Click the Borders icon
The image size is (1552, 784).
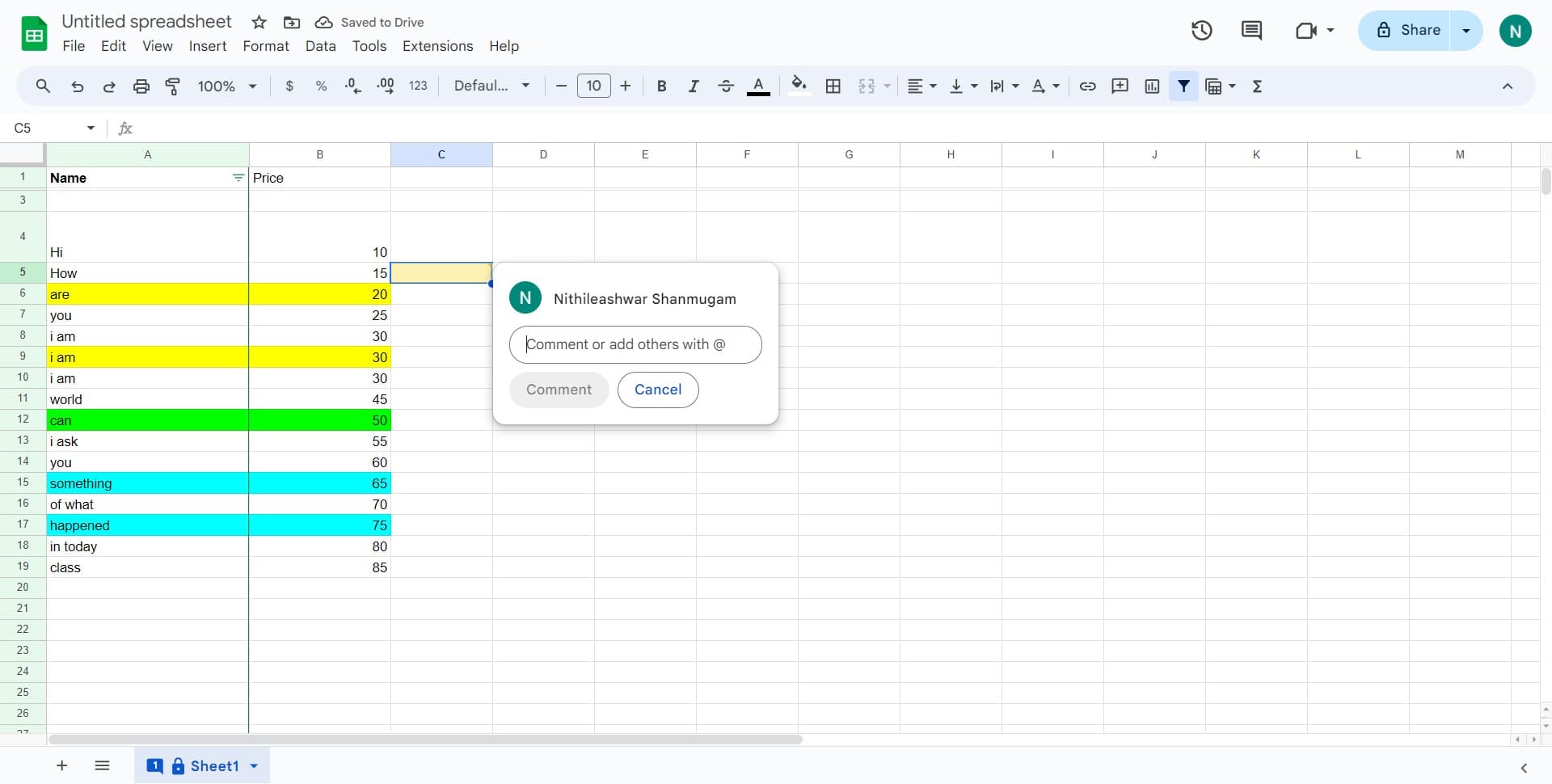pyautogui.click(x=833, y=86)
